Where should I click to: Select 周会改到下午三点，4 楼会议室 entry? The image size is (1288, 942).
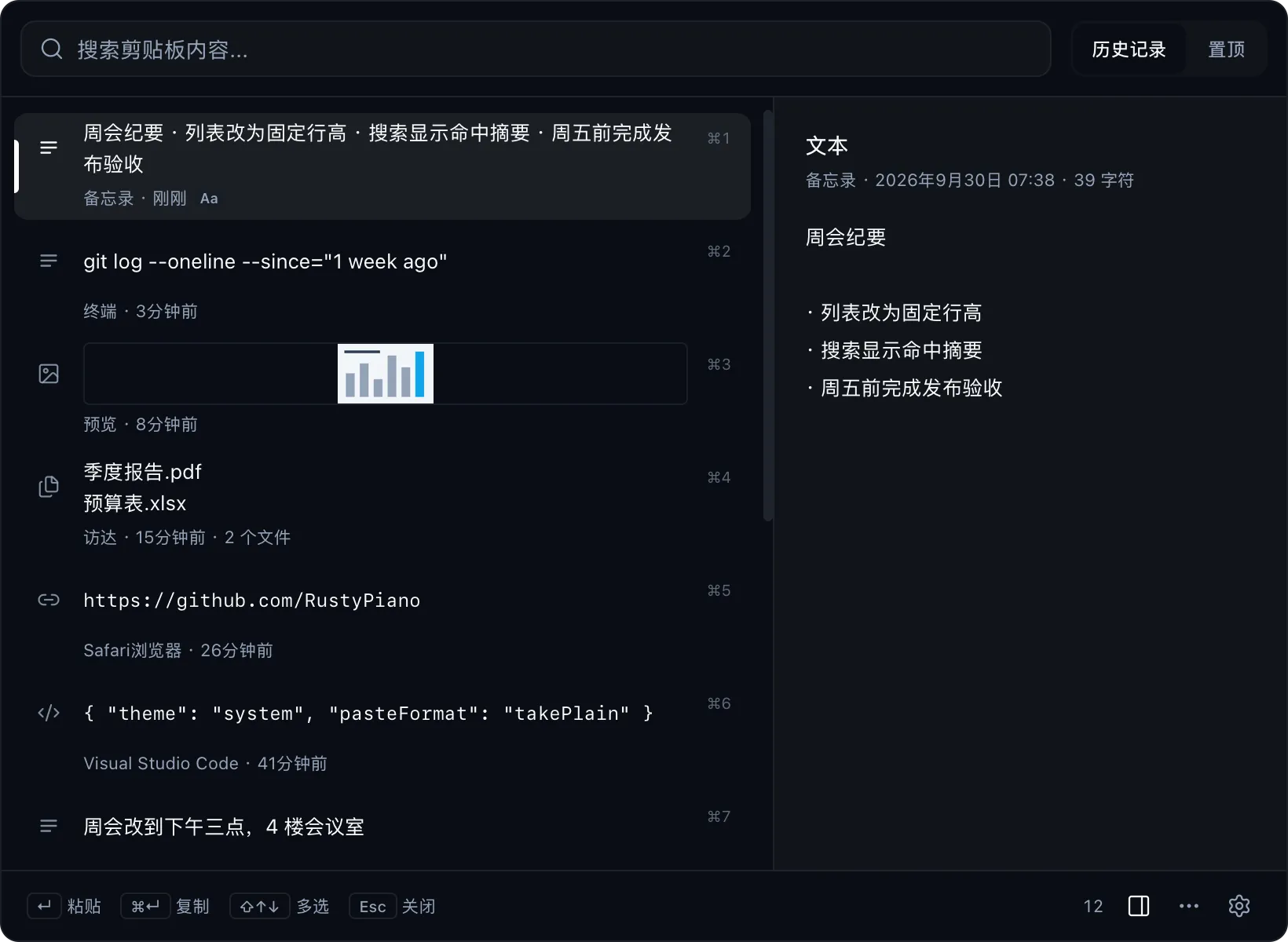(x=382, y=831)
